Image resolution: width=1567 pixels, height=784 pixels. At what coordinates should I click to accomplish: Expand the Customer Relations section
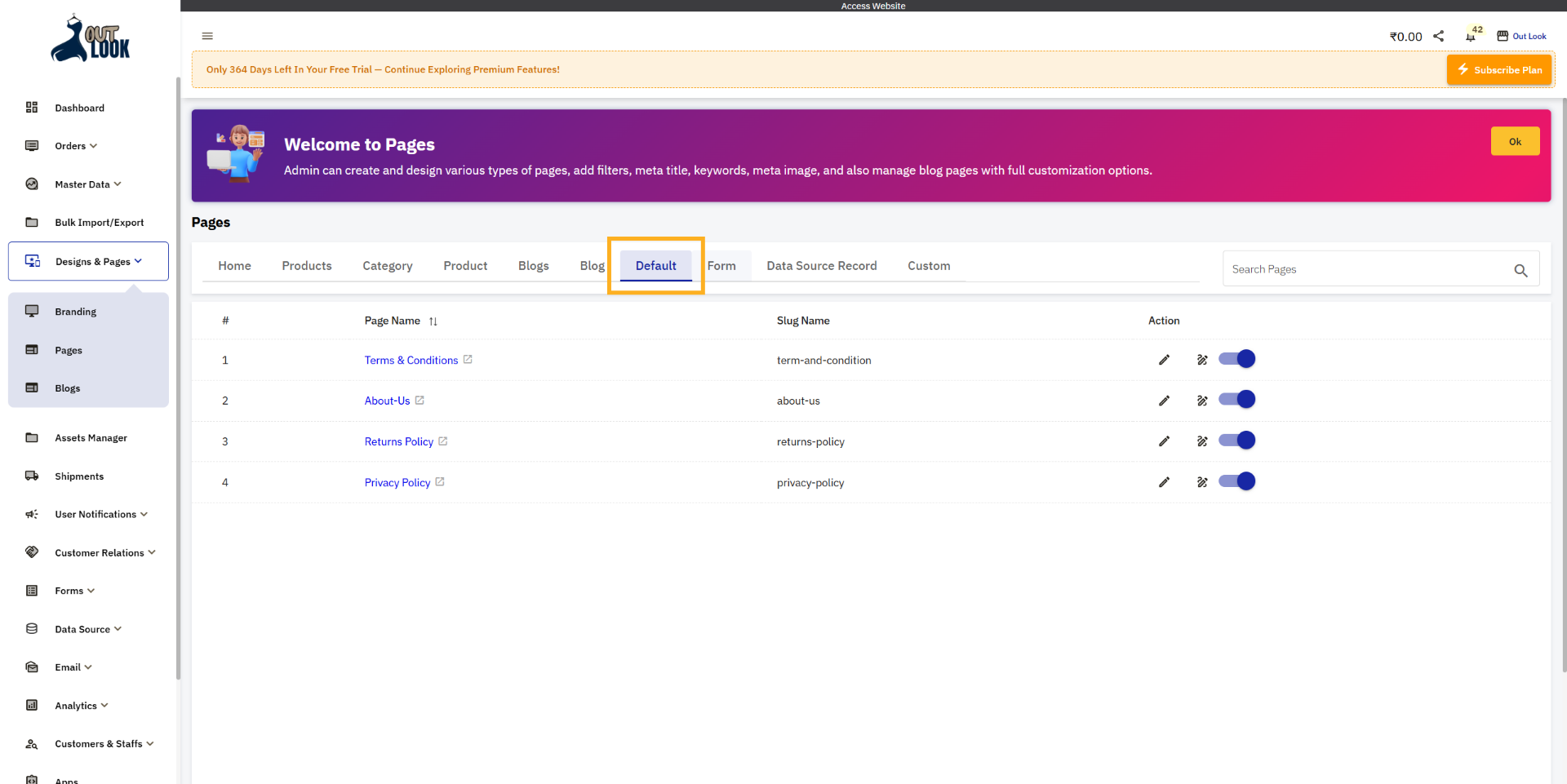click(98, 552)
